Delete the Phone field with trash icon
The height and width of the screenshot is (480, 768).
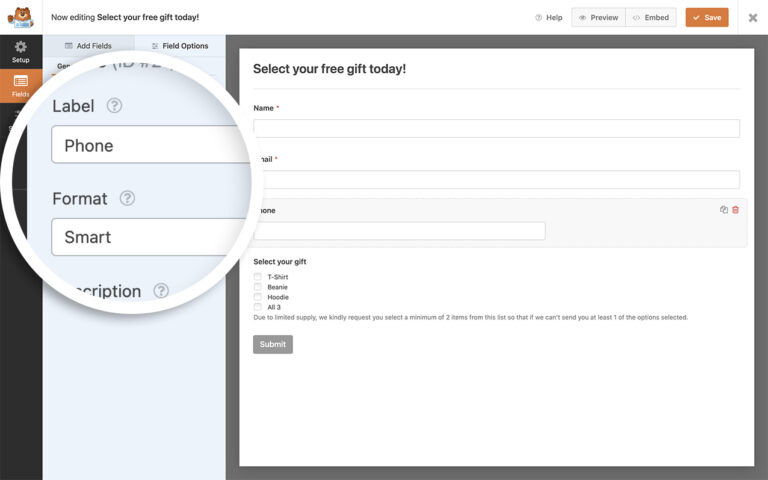click(736, 210)
